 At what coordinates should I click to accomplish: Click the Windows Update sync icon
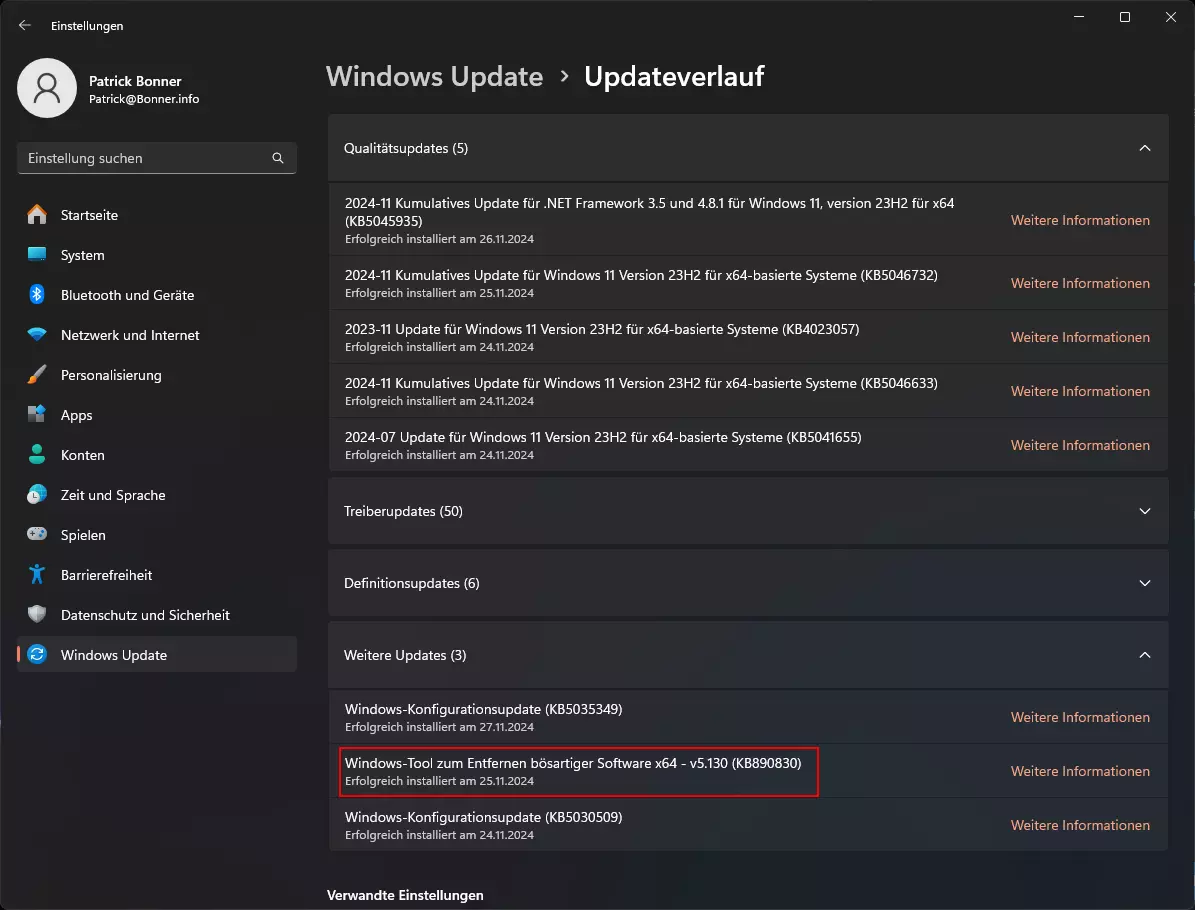pos(37,654)
